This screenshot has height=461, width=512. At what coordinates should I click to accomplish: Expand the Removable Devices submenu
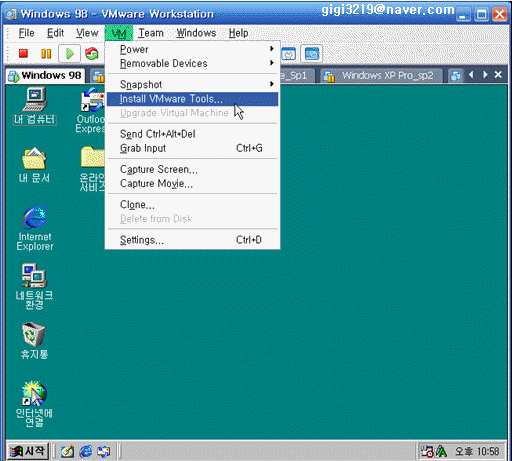coord(193,63)
